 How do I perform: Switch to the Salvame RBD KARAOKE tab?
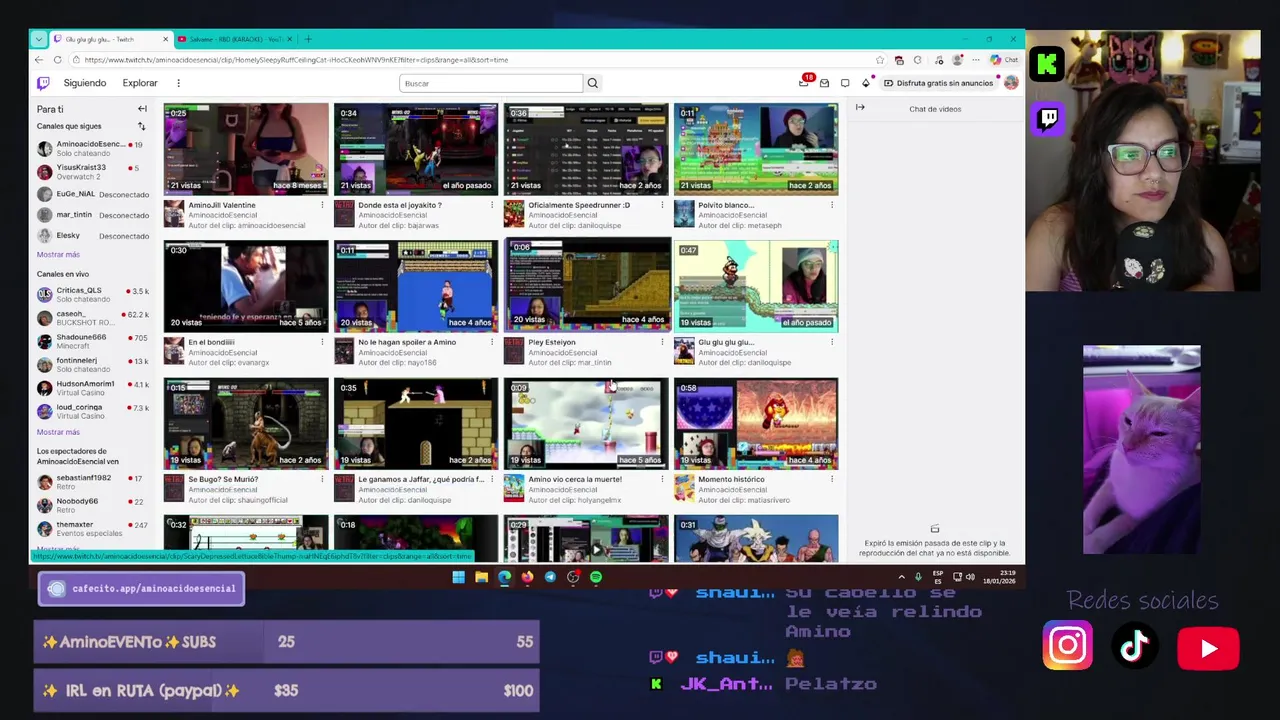[234, 39]
